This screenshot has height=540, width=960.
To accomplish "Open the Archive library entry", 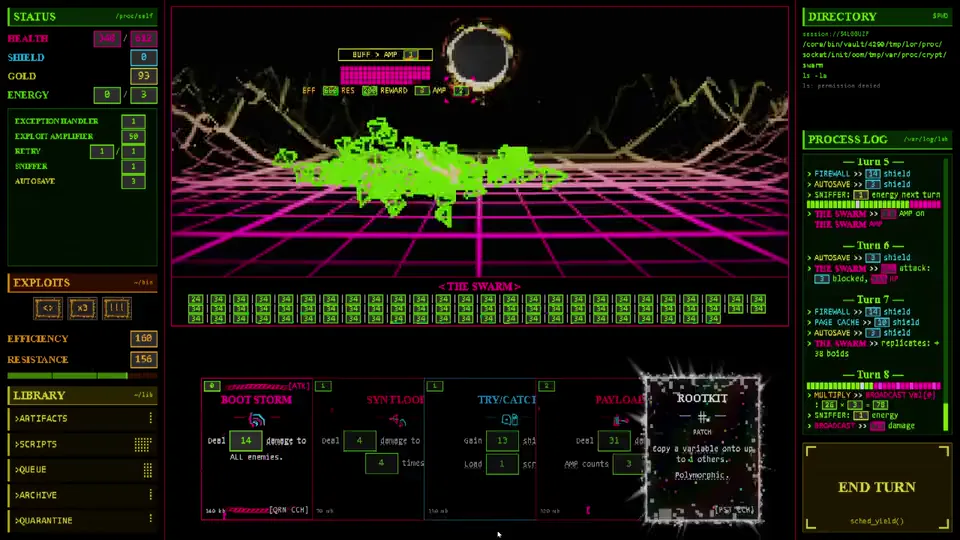I will coord(82,495).
